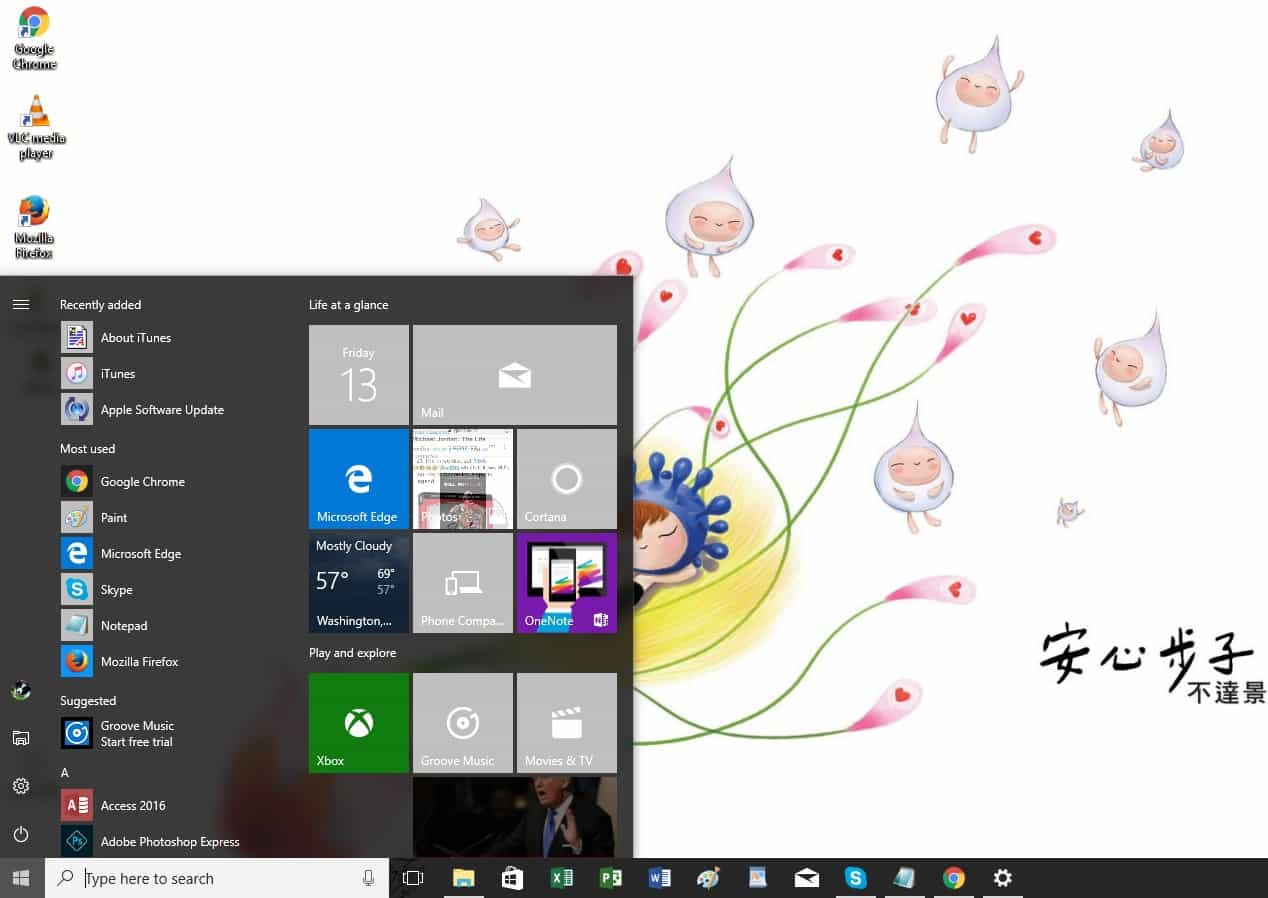This screenshot has width=1268, height=898.
Task: Open the Mail live tile
Action: [x=515, y=375]
